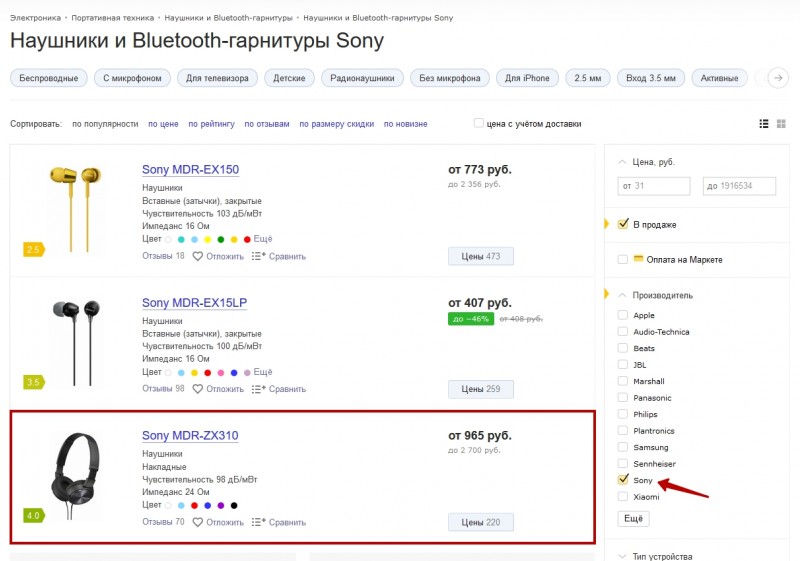800x561 pixels.
Task: Open the Sony MDR-ZX310 product link
Action: pos(190,436)
